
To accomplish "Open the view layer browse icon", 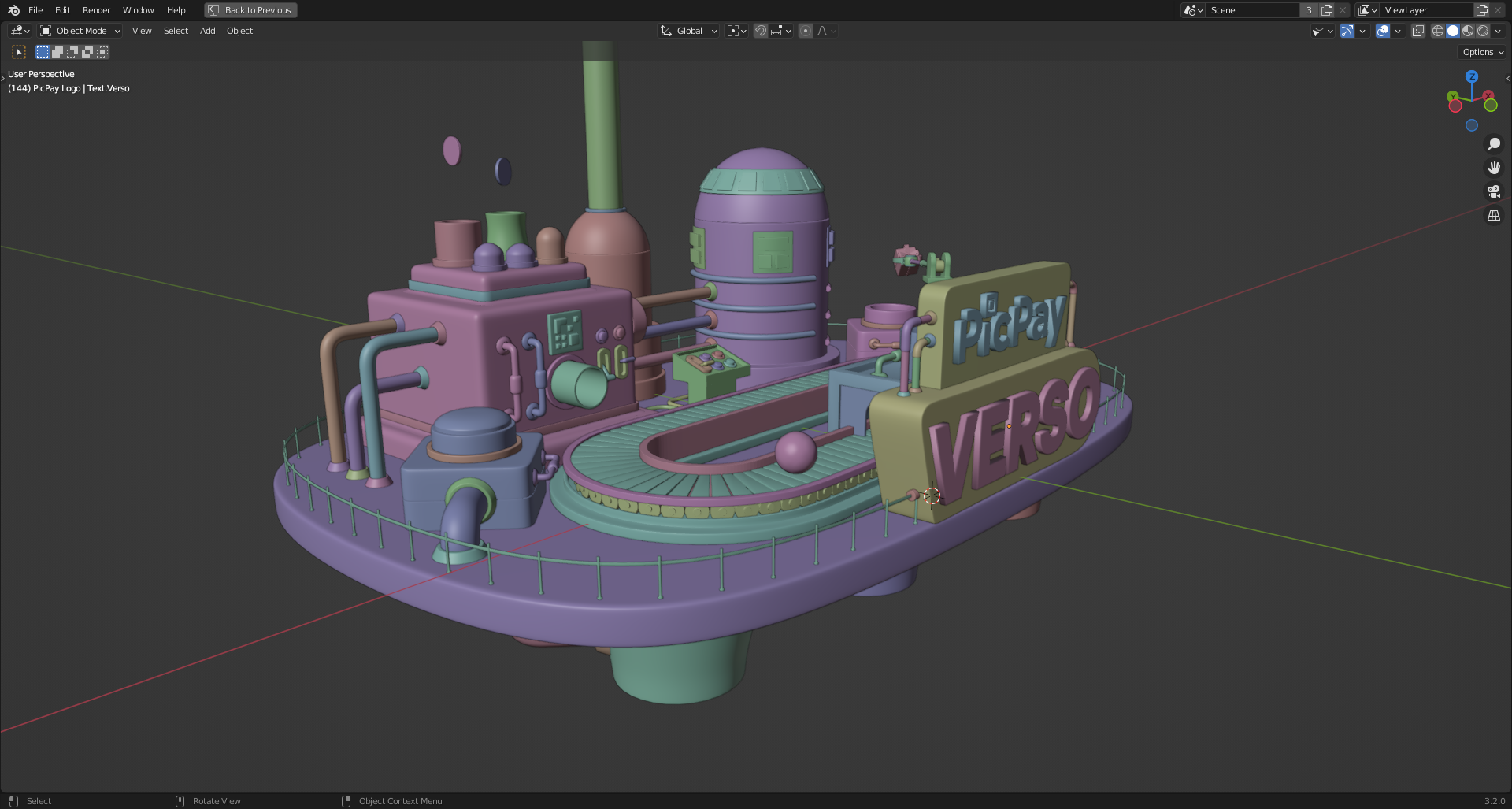I will pos(1368,10).
